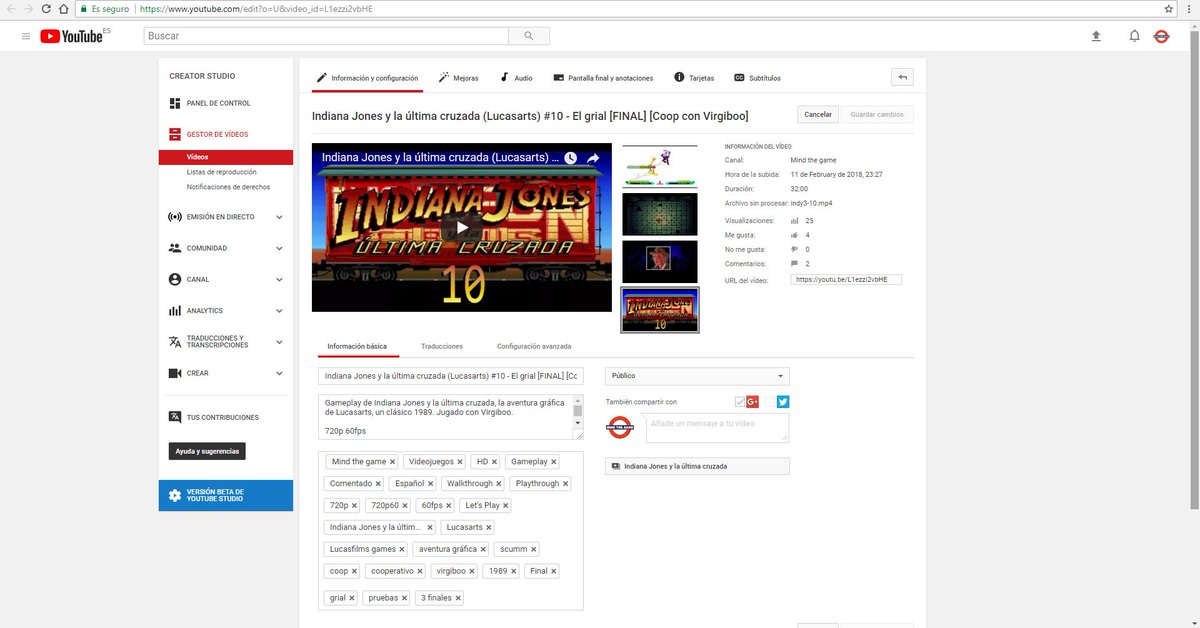This screenshot has width=1200, height=628.
Task: Click Ayuda y sugerencias button
Action: point(207,451)
